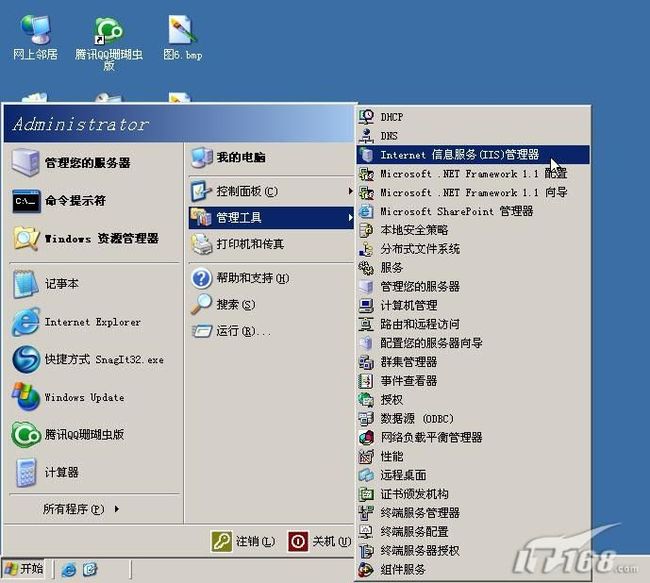Open the 服务 gears icon
The image size is (650, 583).
click(x=366, y=267)
